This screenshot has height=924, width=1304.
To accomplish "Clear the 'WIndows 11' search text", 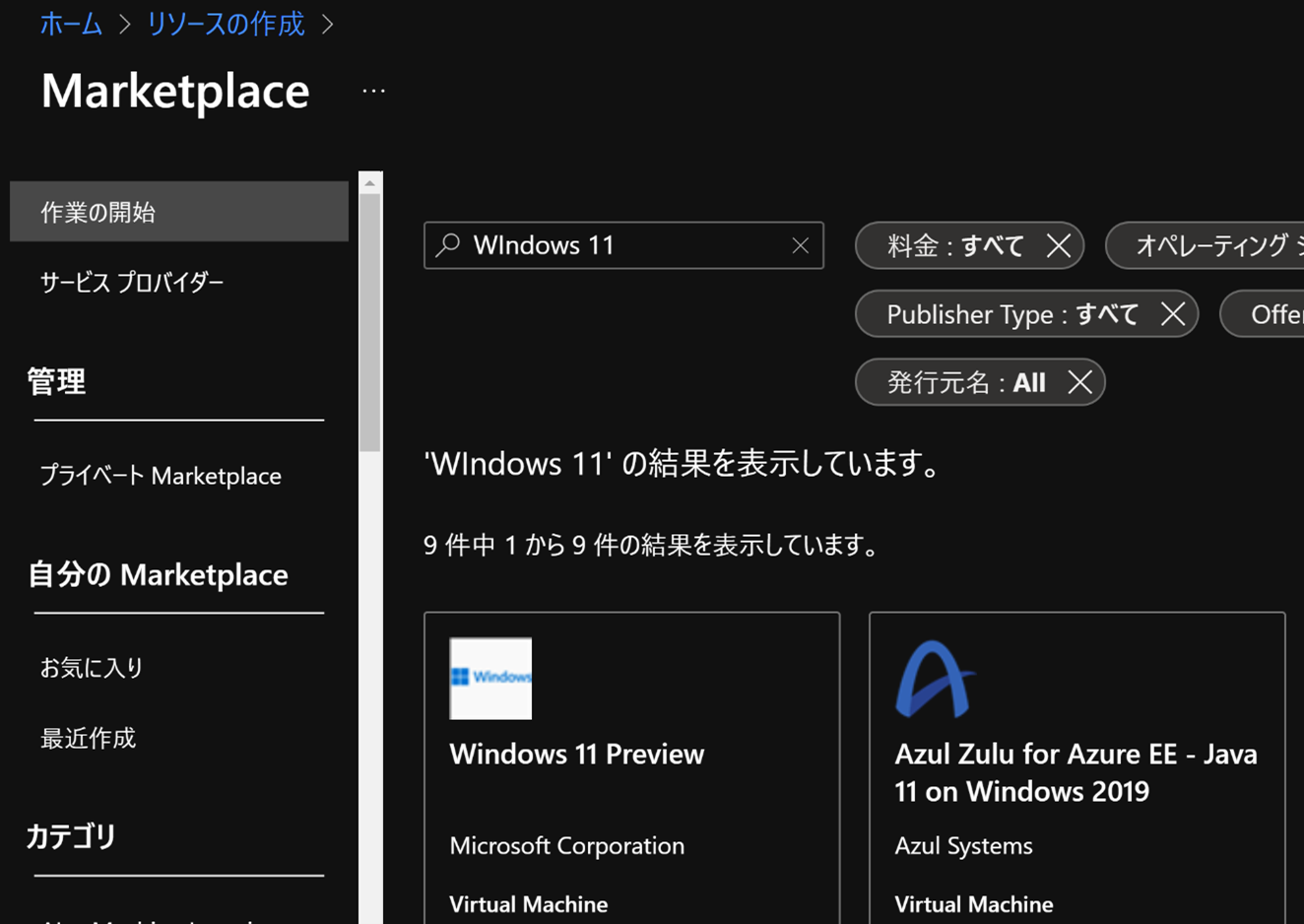I will 800,245.
